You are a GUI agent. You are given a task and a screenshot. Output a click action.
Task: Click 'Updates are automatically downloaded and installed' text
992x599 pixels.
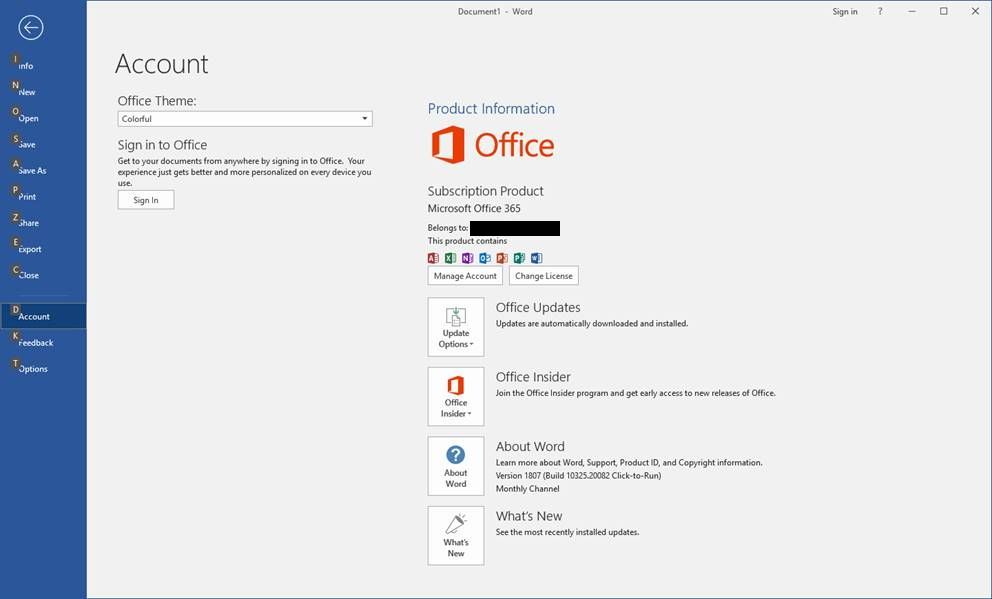pyautogui.click(x=592, y=323)
